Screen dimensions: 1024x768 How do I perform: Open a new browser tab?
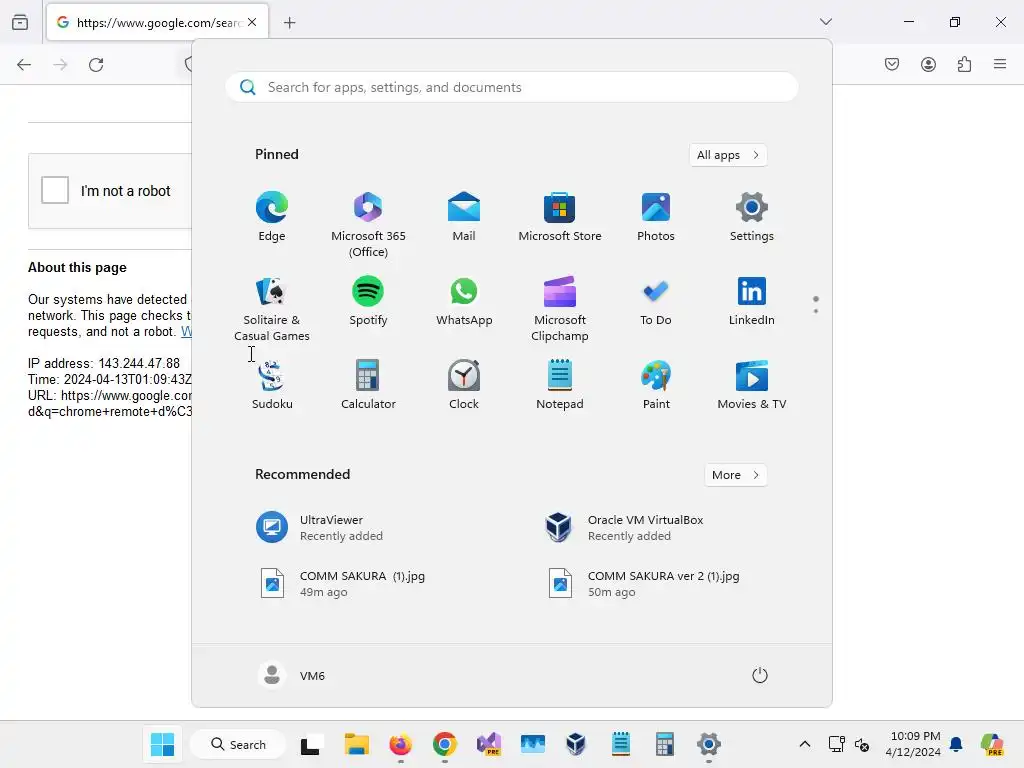point(289,22)
